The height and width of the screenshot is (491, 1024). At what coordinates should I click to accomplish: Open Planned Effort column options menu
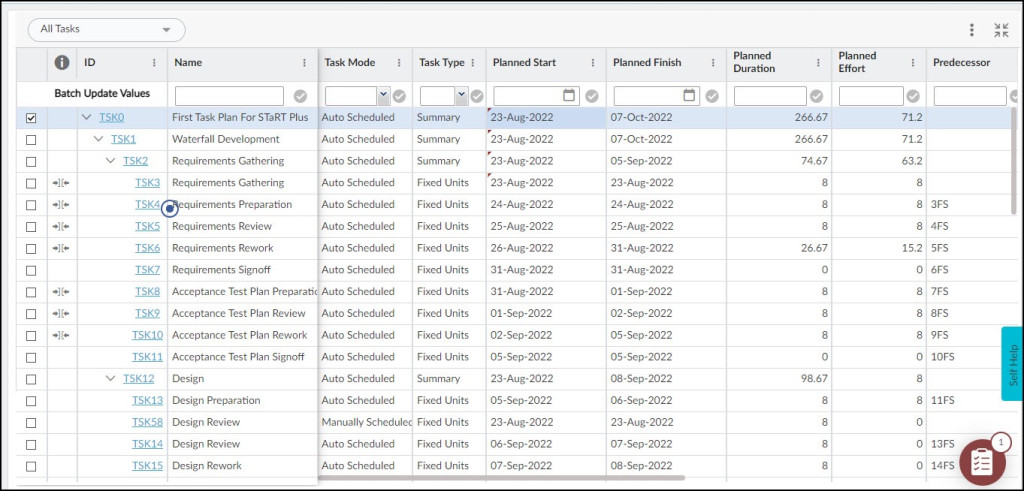pos(913,63)
